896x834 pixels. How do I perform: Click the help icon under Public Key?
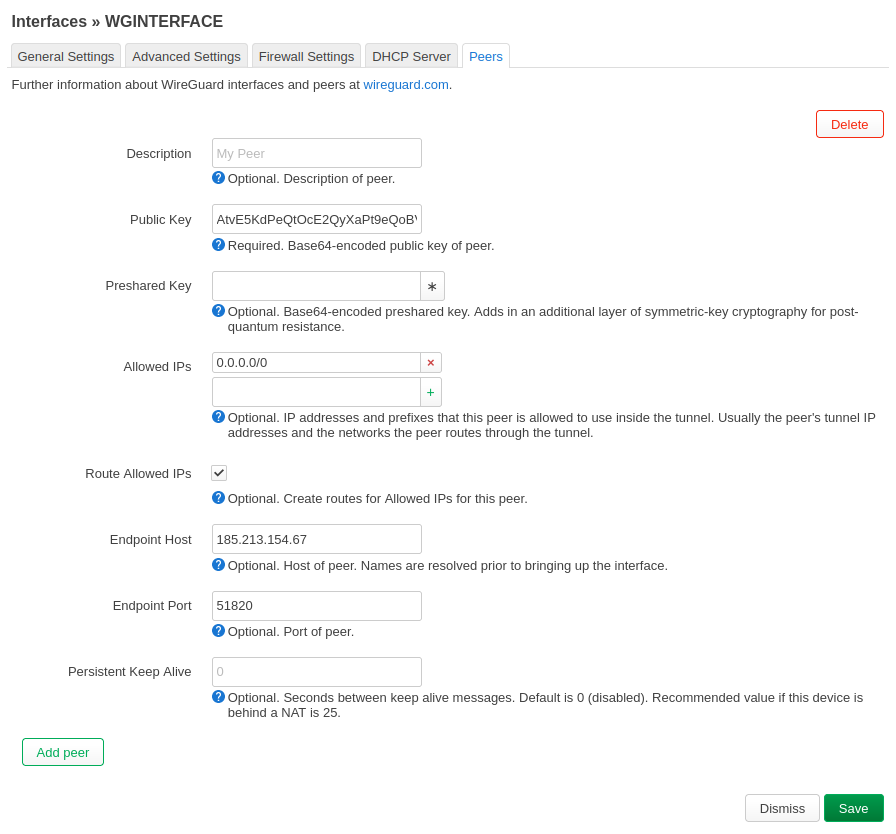(218, 245)
